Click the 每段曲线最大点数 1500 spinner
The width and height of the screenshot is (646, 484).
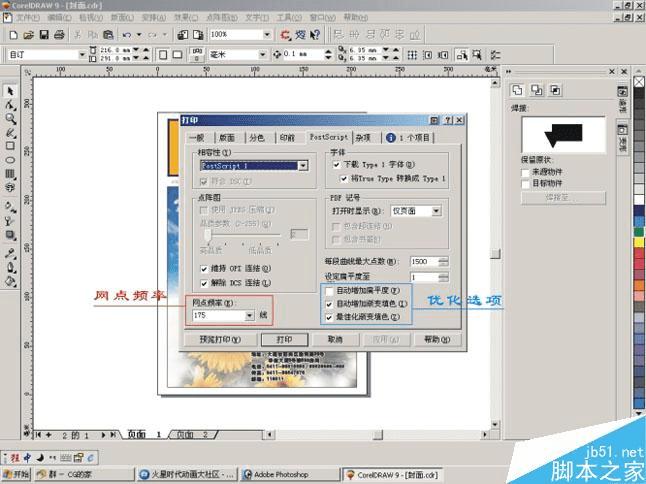click(444, 262)
